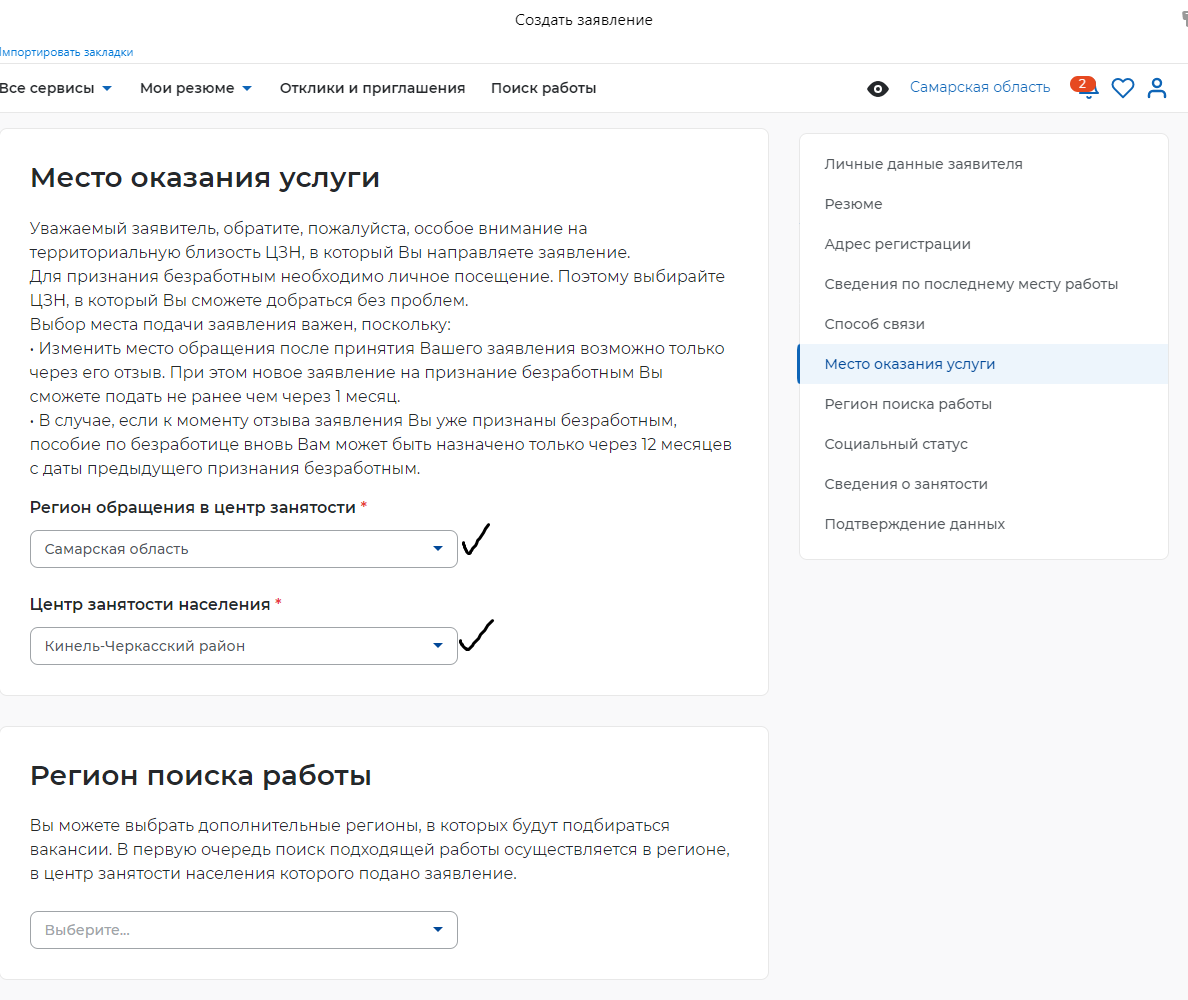Select Место оказания услуги in sidebar
The width and height of the screenshot is (1188, 1000).
pos(983,364)
